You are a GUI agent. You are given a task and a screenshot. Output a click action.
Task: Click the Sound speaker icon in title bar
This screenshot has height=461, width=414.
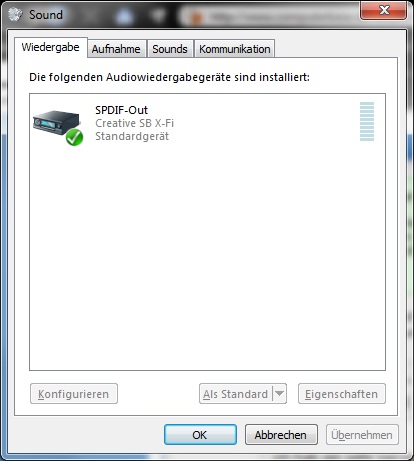15,14
